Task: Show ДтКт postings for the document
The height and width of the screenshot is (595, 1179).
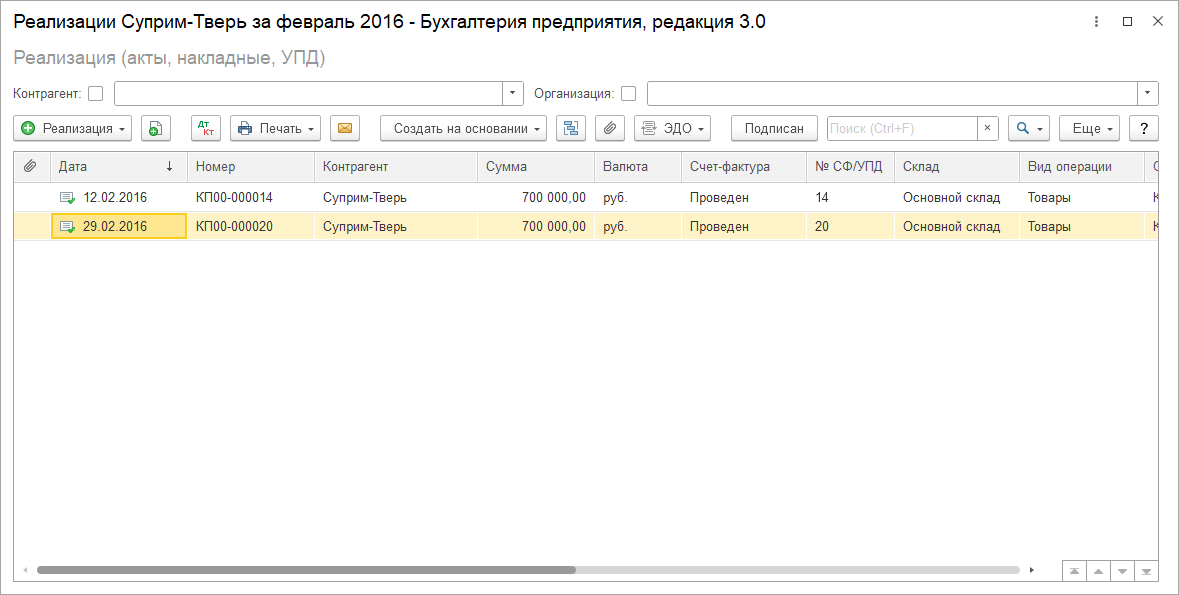Action: pos(205,129)
